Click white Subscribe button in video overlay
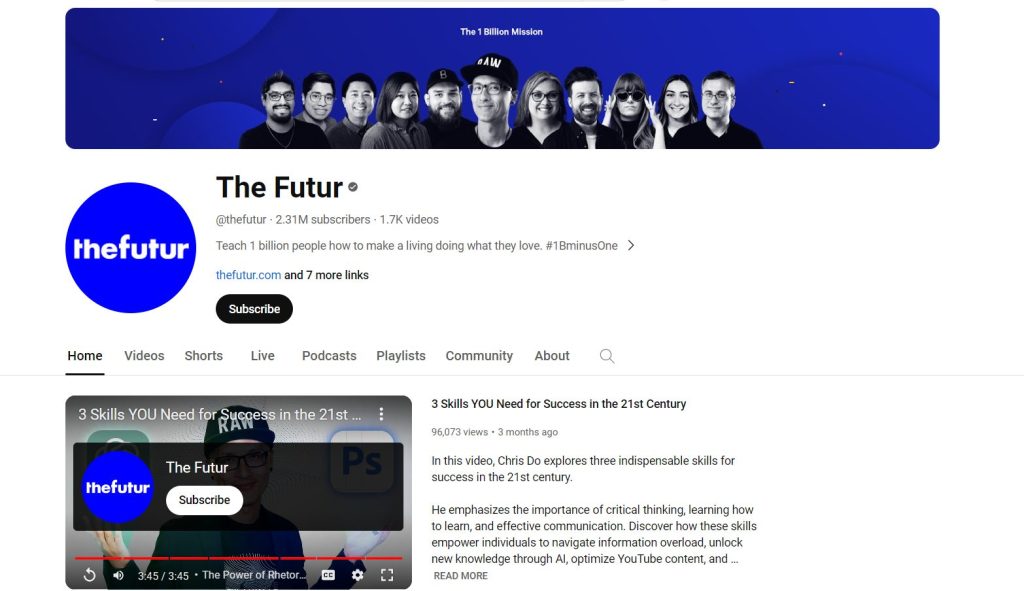1024x591 pixels. coord(204,500)
